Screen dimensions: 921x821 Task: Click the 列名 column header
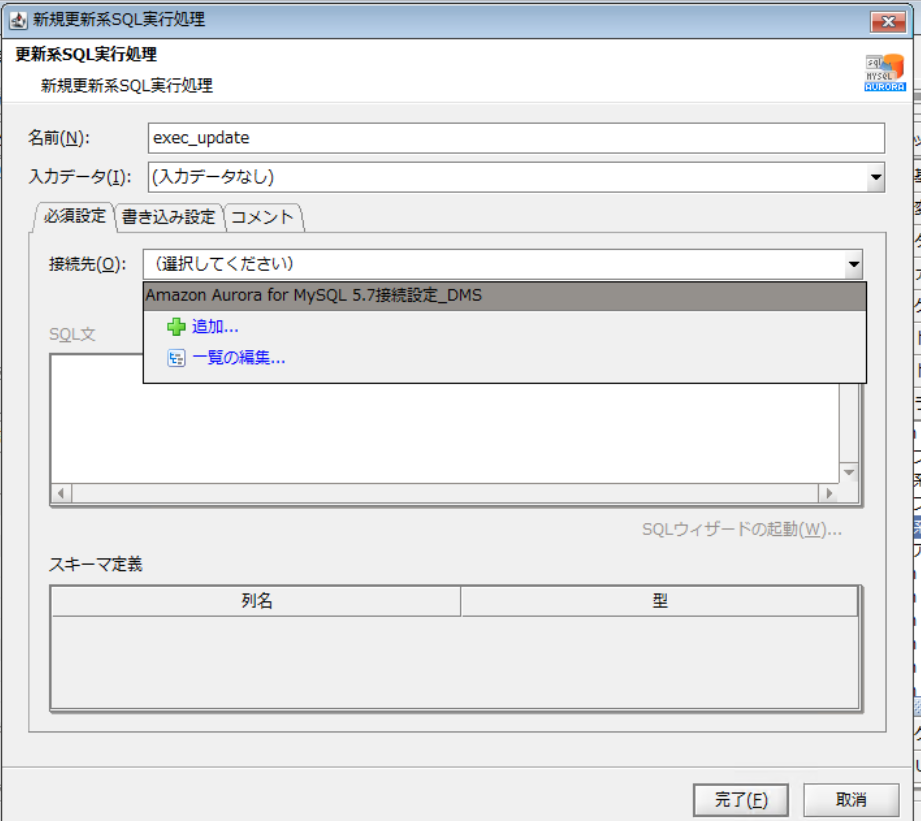coord(256,601)
